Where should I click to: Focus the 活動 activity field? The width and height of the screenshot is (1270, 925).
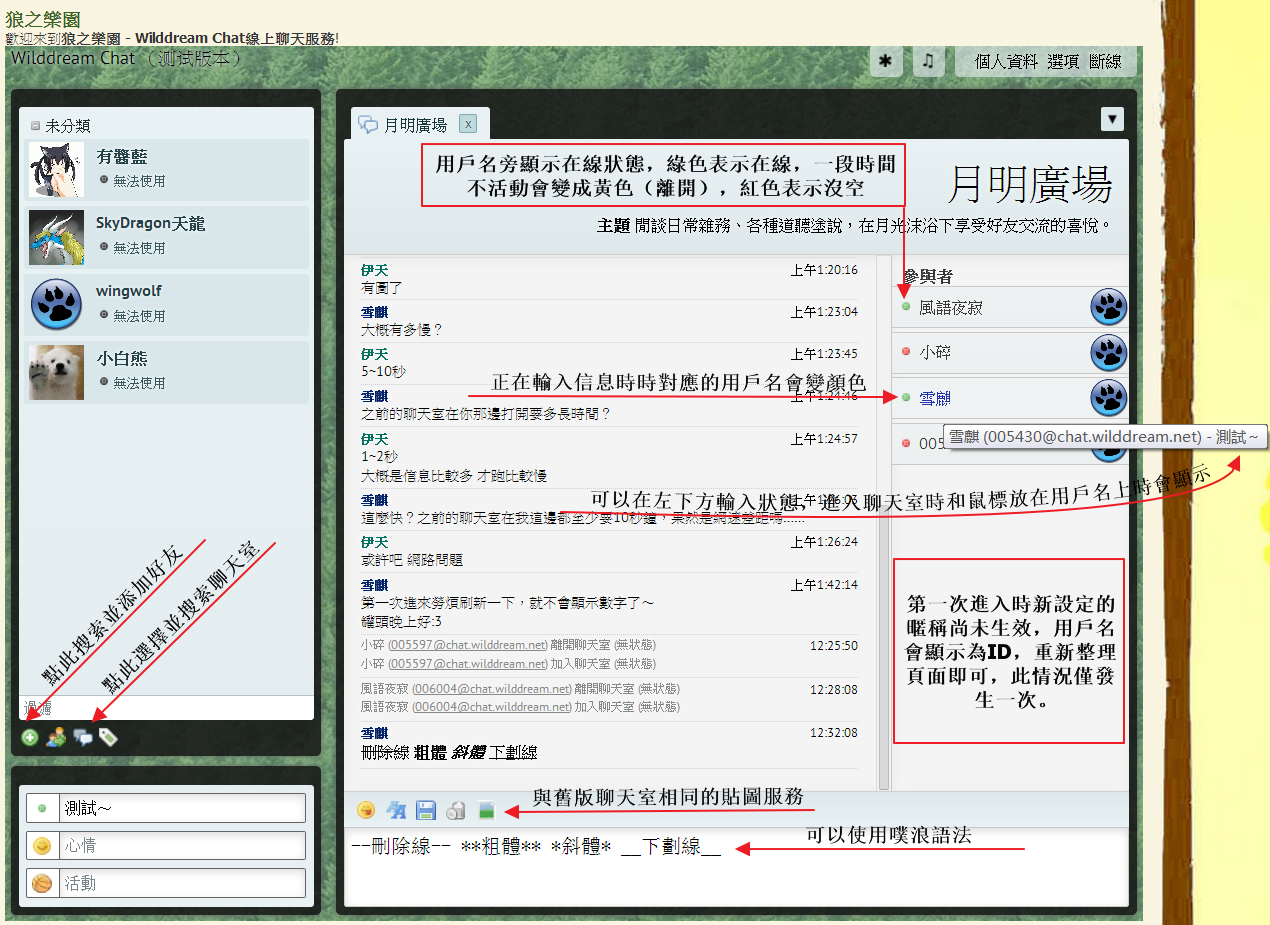(183, 884)
